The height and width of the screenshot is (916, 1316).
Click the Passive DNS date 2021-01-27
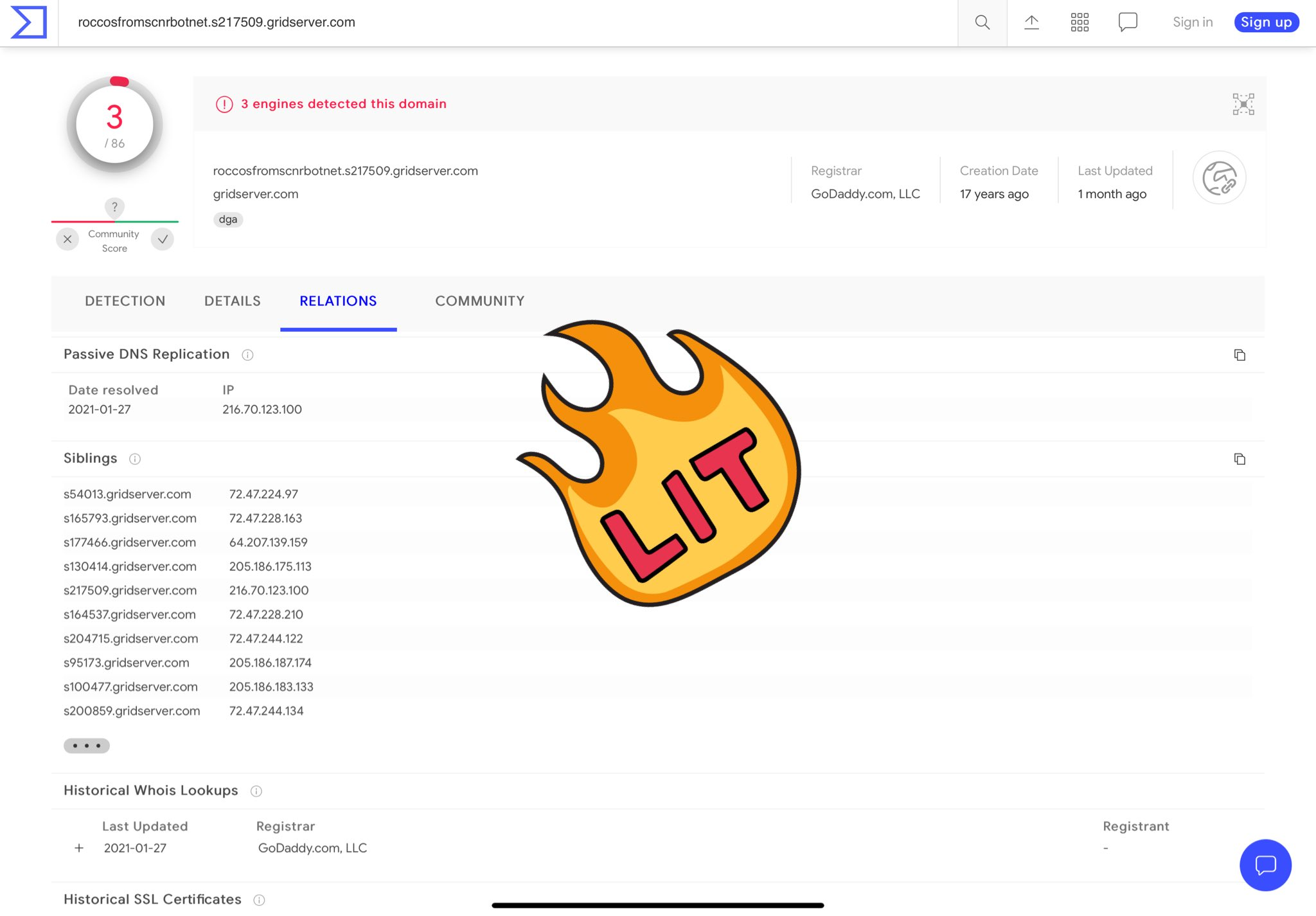[x=100, y=409]
